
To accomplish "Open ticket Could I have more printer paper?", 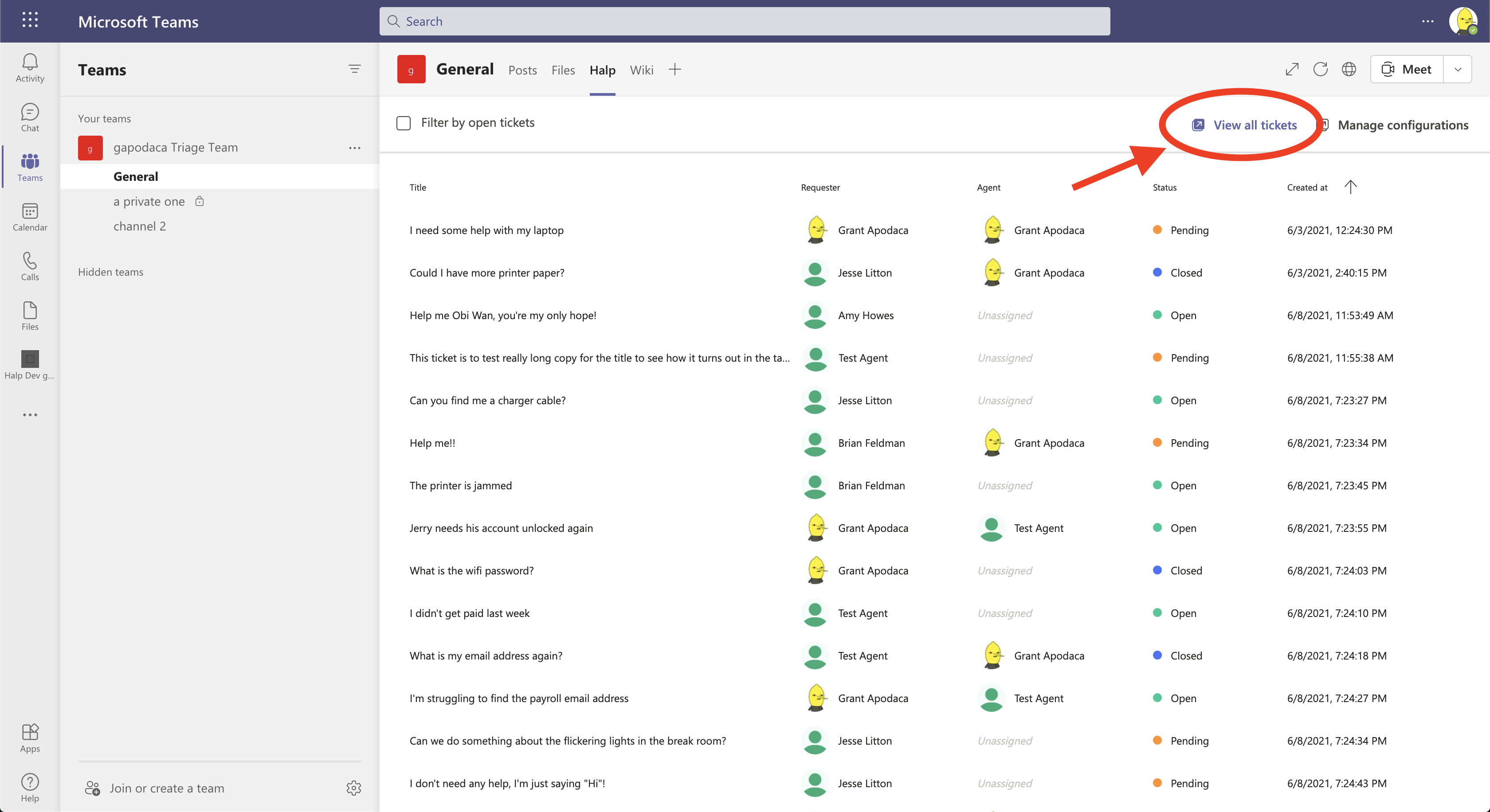I will coord(487,273).
